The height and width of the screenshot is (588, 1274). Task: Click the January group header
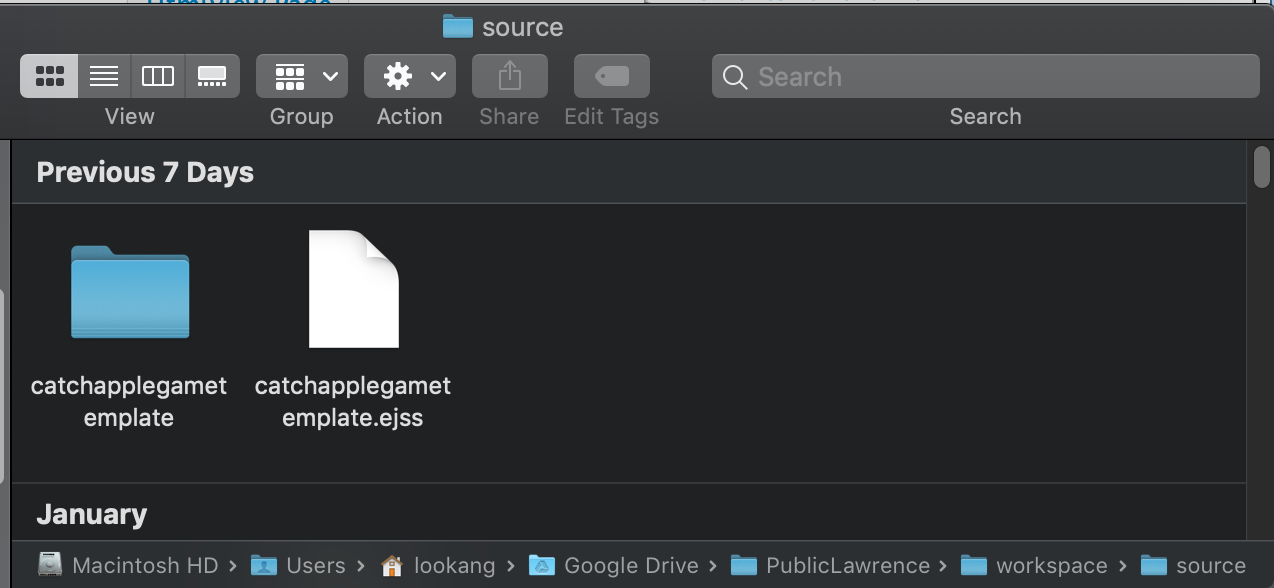point(92,514)
